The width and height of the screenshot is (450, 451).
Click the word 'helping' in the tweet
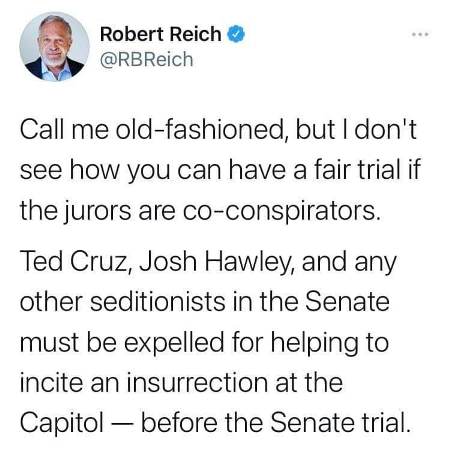click(315, 342)
